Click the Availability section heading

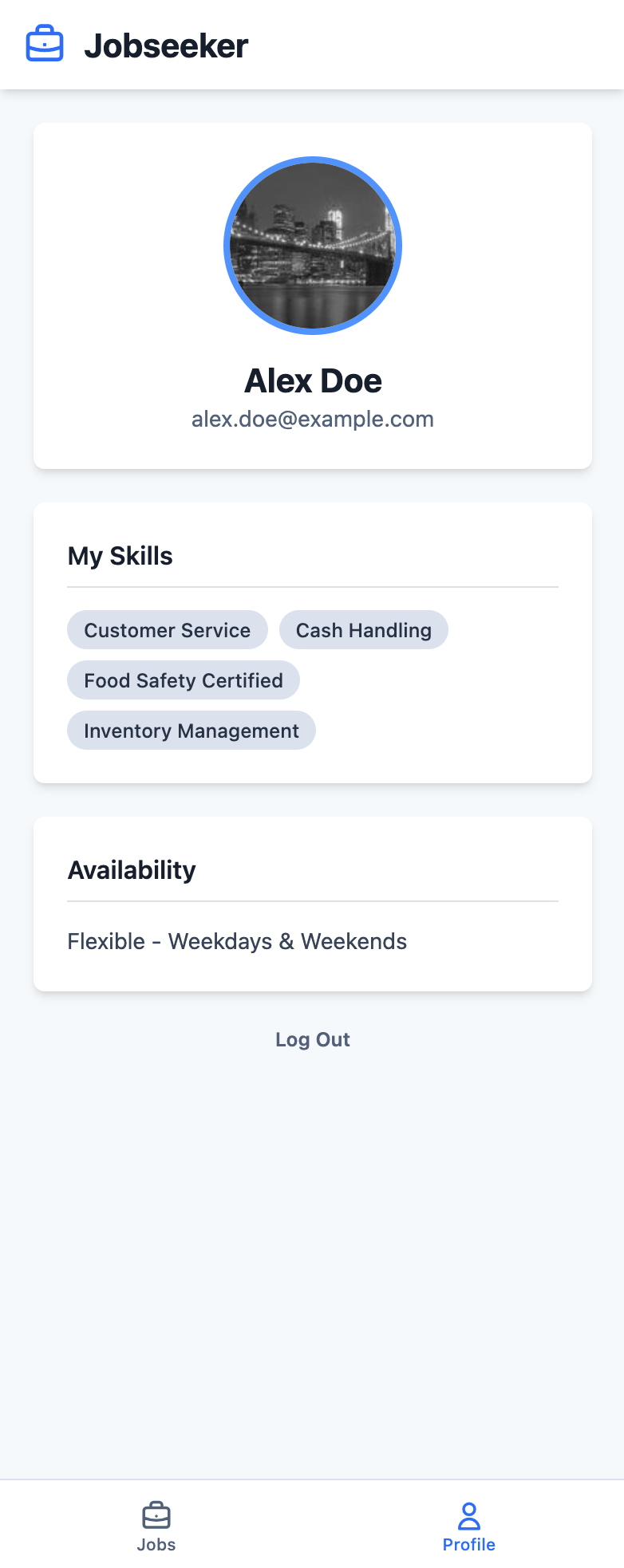pyautogui.click(x=132, y=870)
